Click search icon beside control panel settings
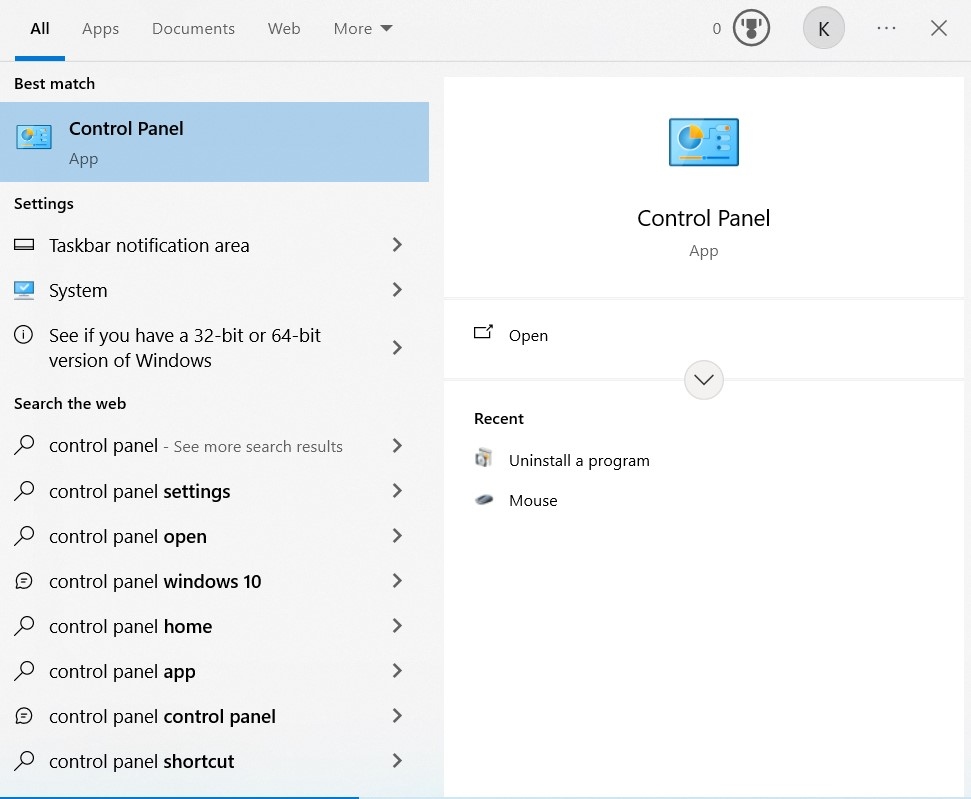Viewport: 971px width, 799px height. pyautogui.click(x=24, y=491)
